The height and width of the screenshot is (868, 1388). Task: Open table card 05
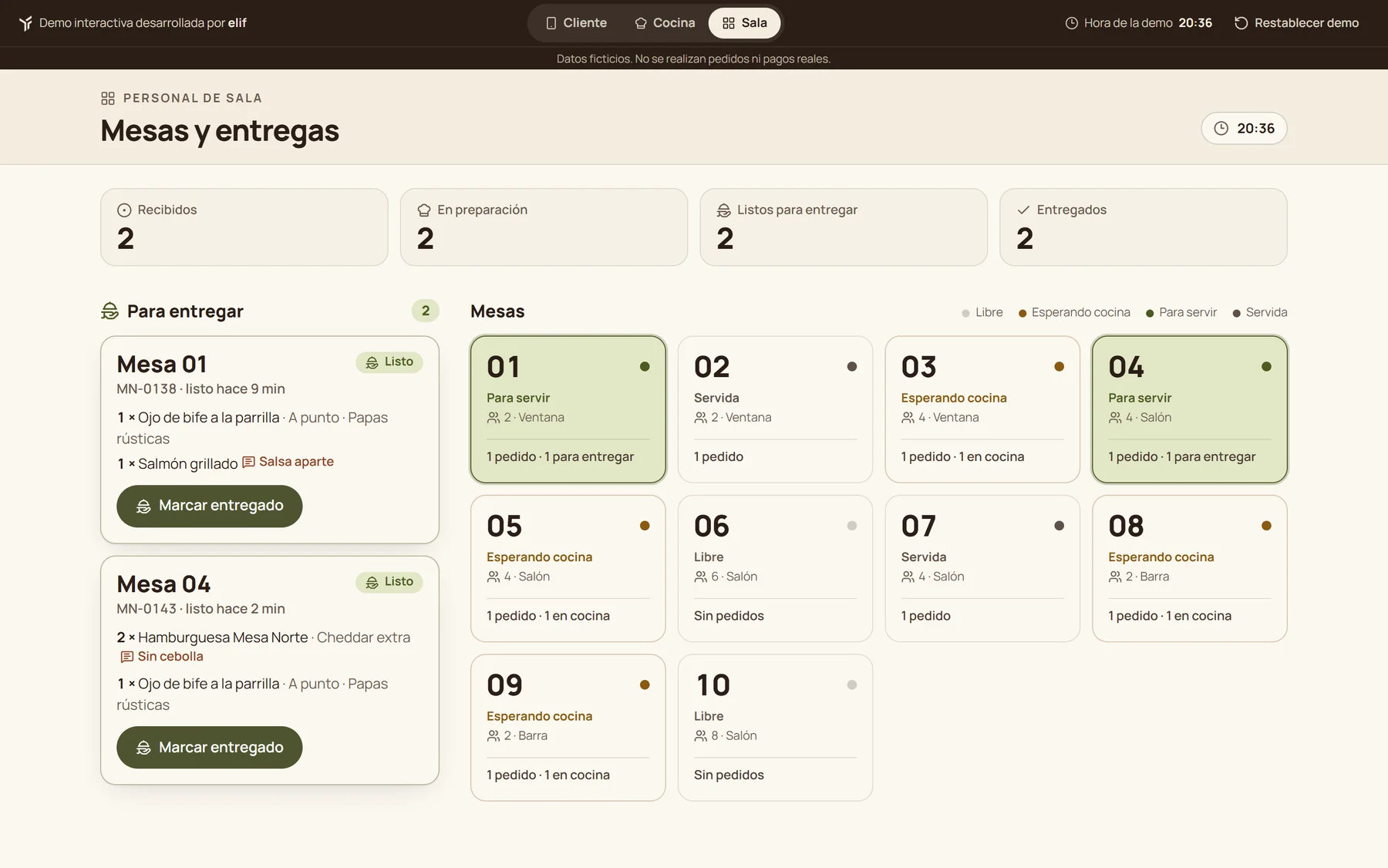click(568, 568)
